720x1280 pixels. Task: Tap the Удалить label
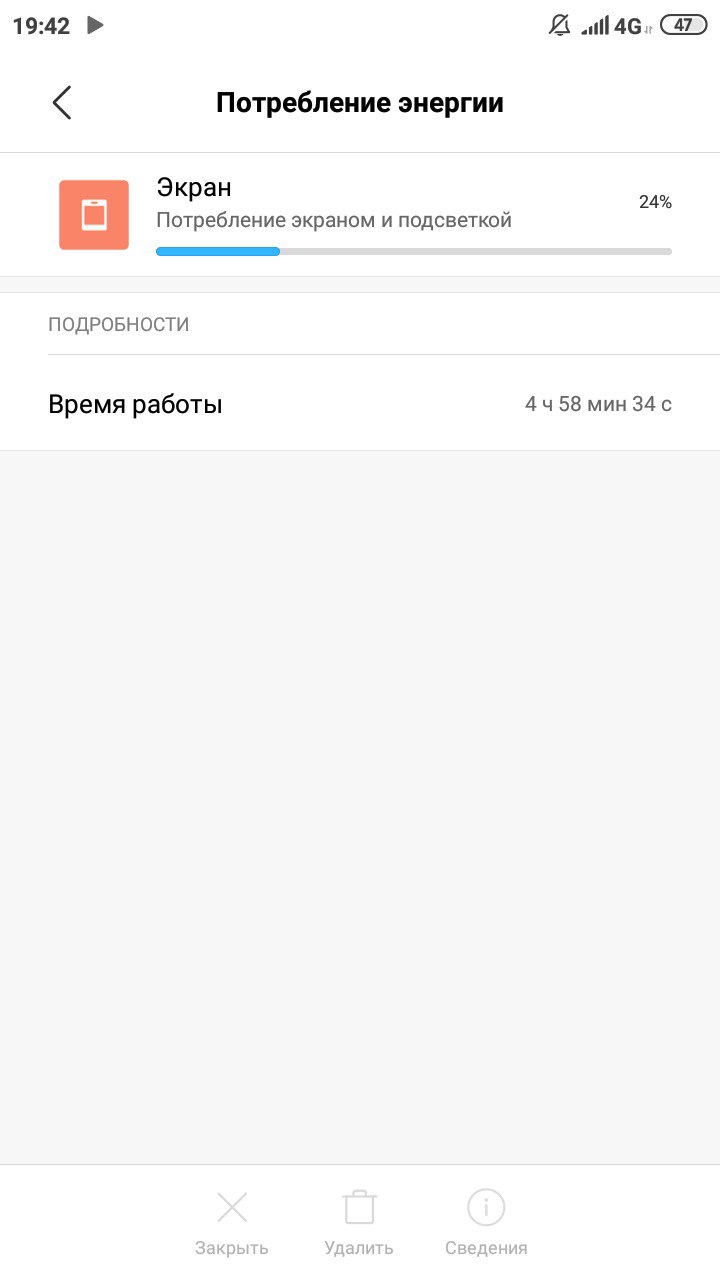click(x=359, y=1248)
